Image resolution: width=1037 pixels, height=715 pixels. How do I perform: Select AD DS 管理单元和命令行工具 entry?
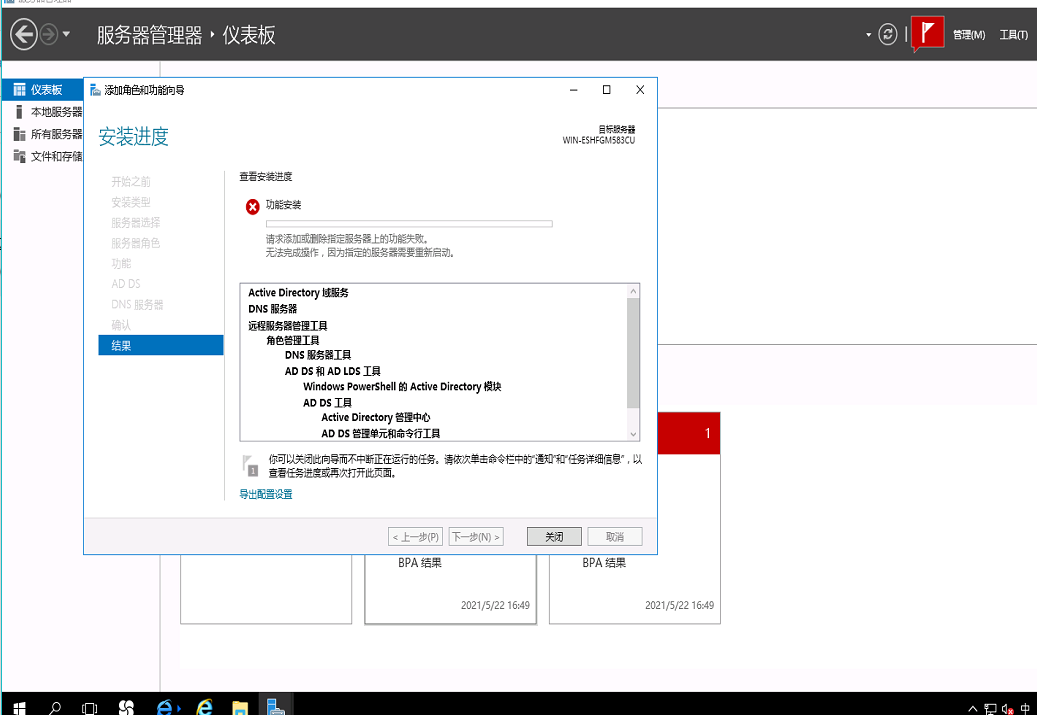(381, 433)
